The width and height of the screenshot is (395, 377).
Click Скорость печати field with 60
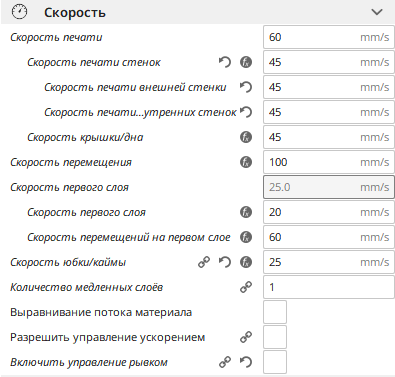329,37
